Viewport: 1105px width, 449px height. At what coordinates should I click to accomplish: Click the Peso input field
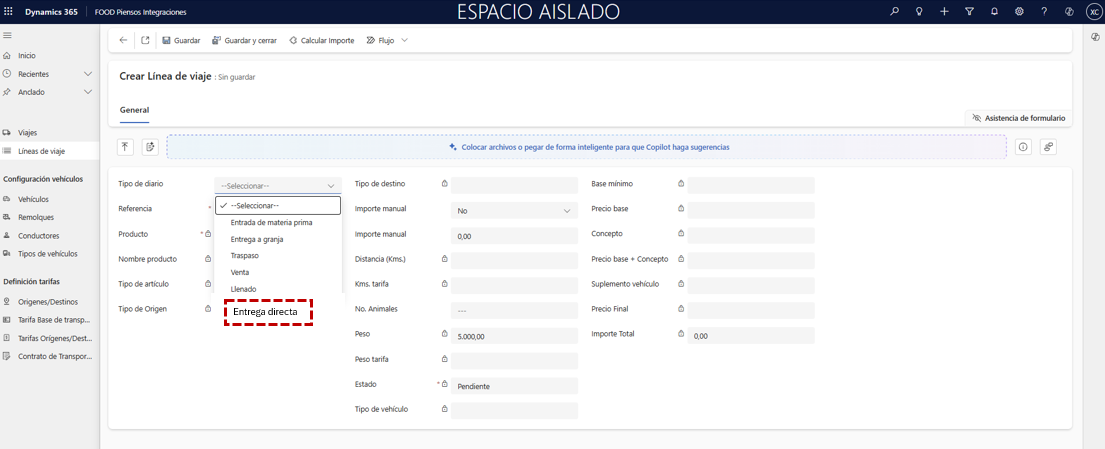(x=514, y=336)
